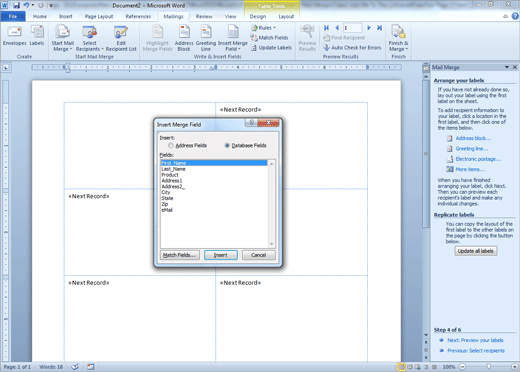The image size is (520, 372).
Task: Click the Match Fields... dialog button
Action: click(x=180, y=255)
